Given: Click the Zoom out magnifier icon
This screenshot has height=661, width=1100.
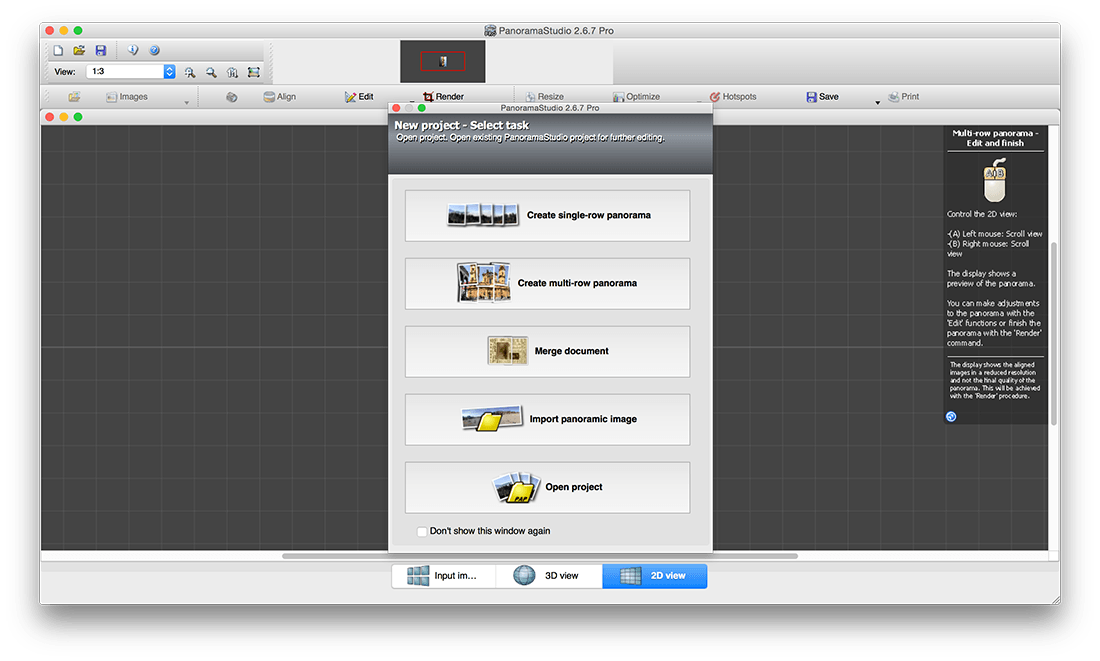Looking at the screenshot, I should [x=211, y=72].
